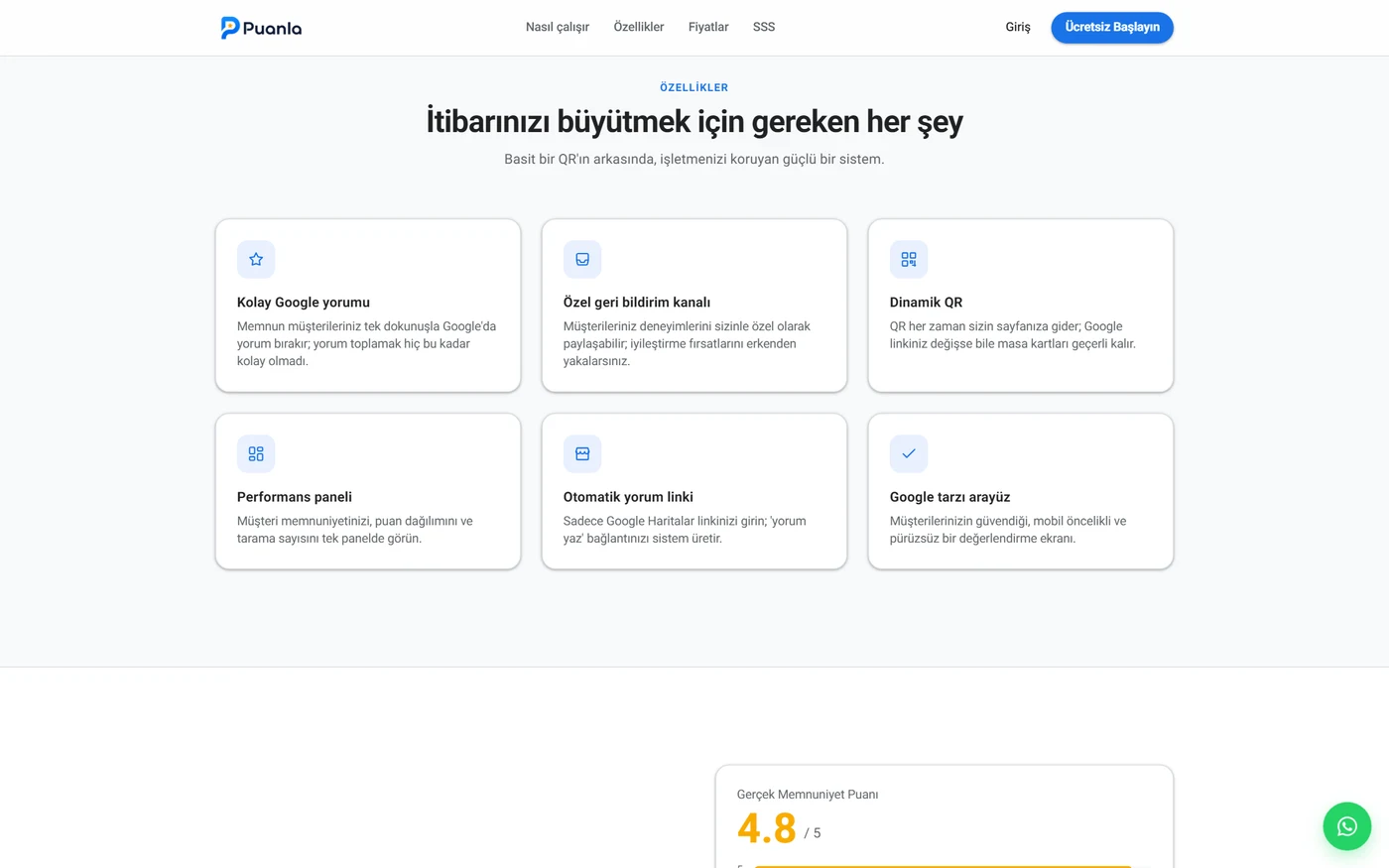Click the 4.8 rating score
This screenshot has height=868, width=1389.
[766, 828]
